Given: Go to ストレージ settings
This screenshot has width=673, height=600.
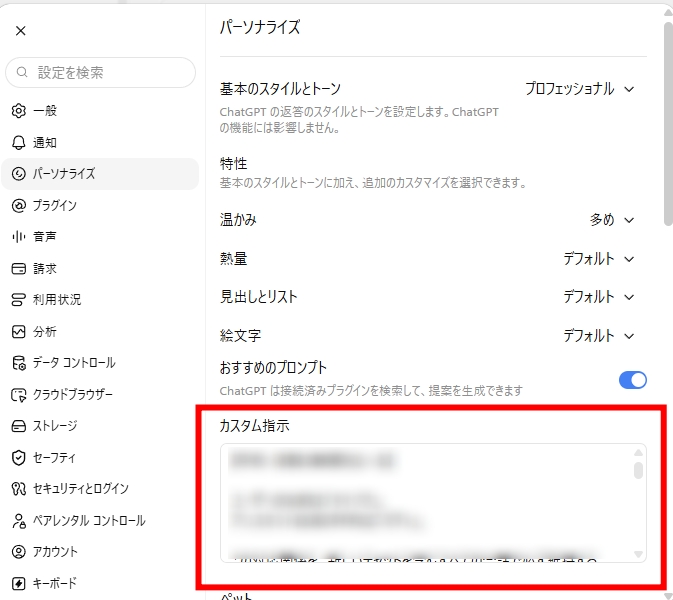Looking at the screenshot, I should click(100, 426).
